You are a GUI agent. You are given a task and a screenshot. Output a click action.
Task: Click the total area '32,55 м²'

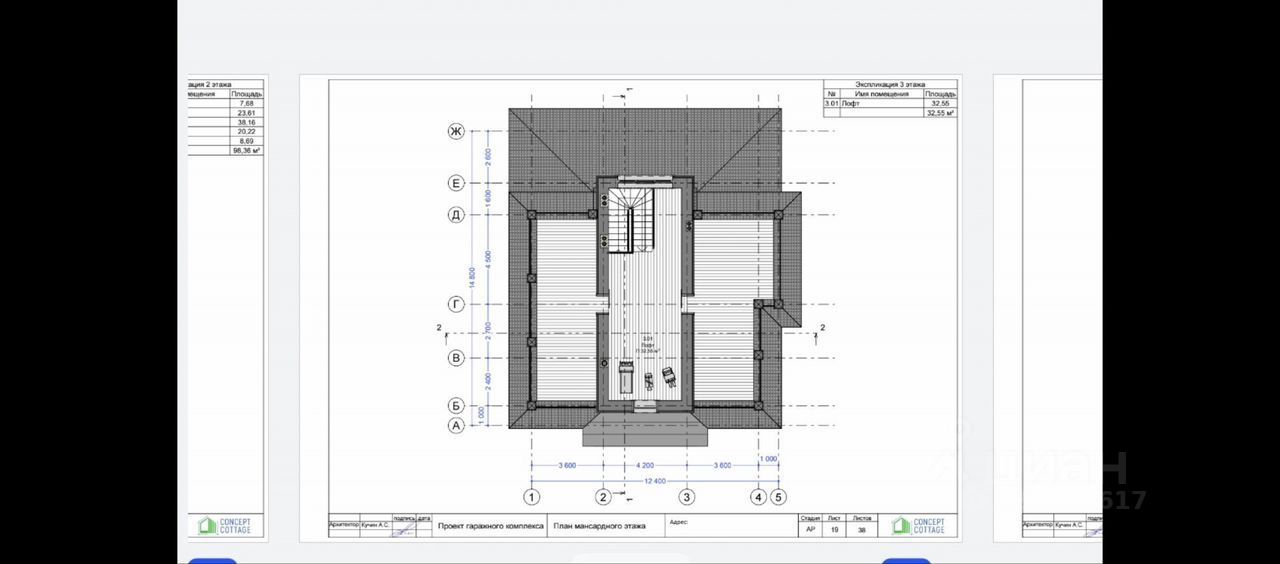pos(941,113)
